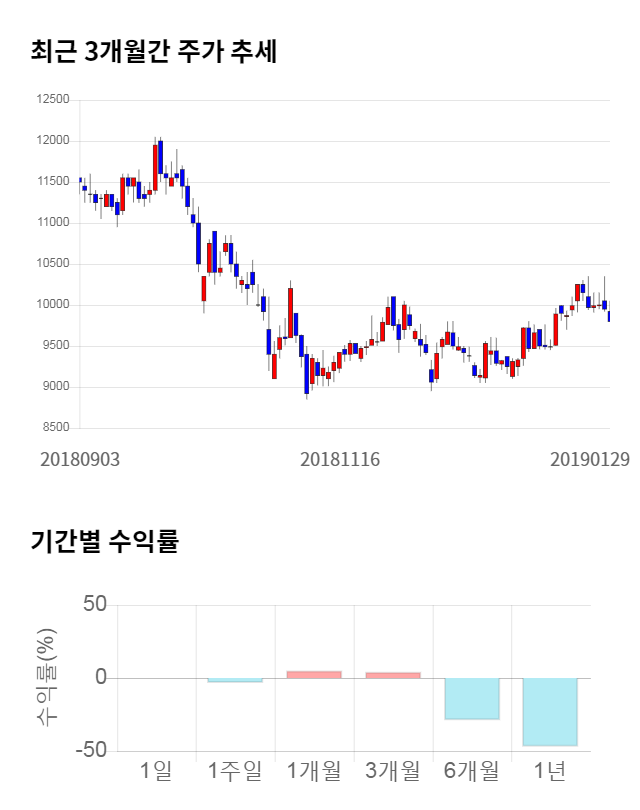Select the 1주일 axis label
Image resolution: width=640 pixels, height=810 pixels.
[x=235, y=770]
